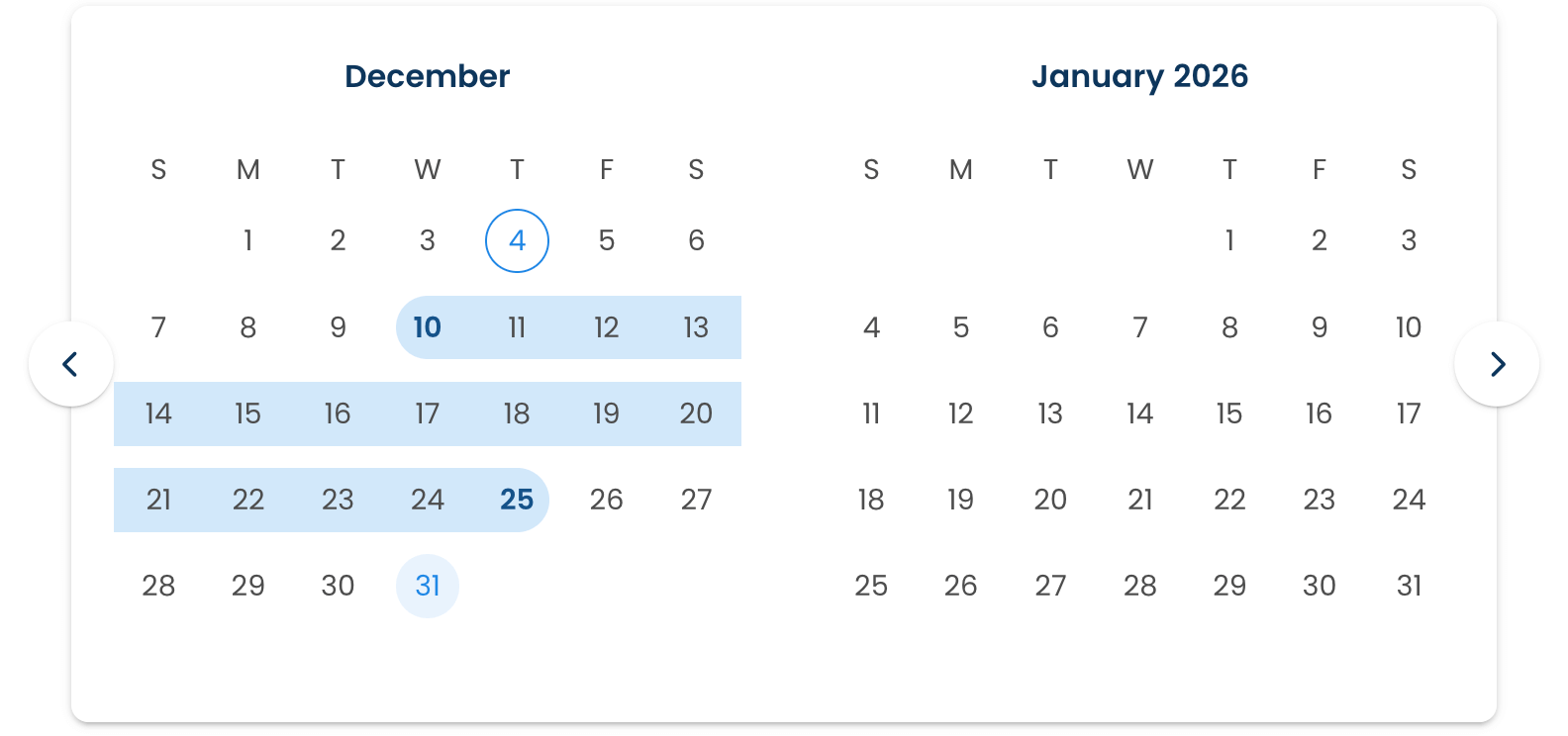The image size is (1568, 736).
Task: Go to the previous month with left chevron
Action: coord(70,364)
